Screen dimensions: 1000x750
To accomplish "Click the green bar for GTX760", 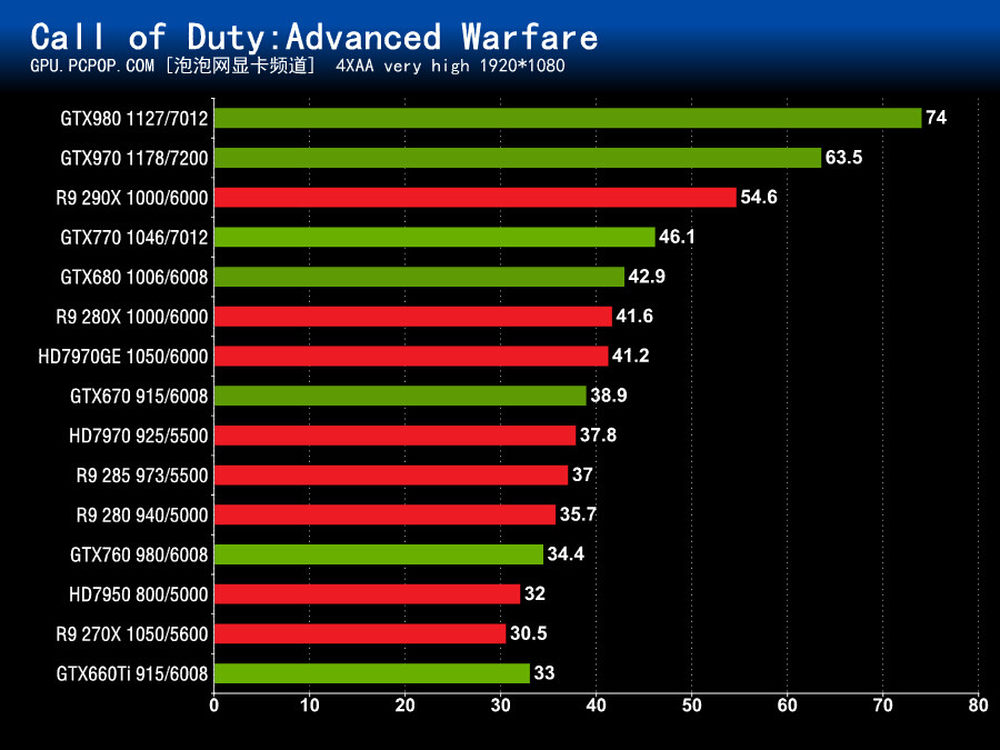I will coord(379,554).
